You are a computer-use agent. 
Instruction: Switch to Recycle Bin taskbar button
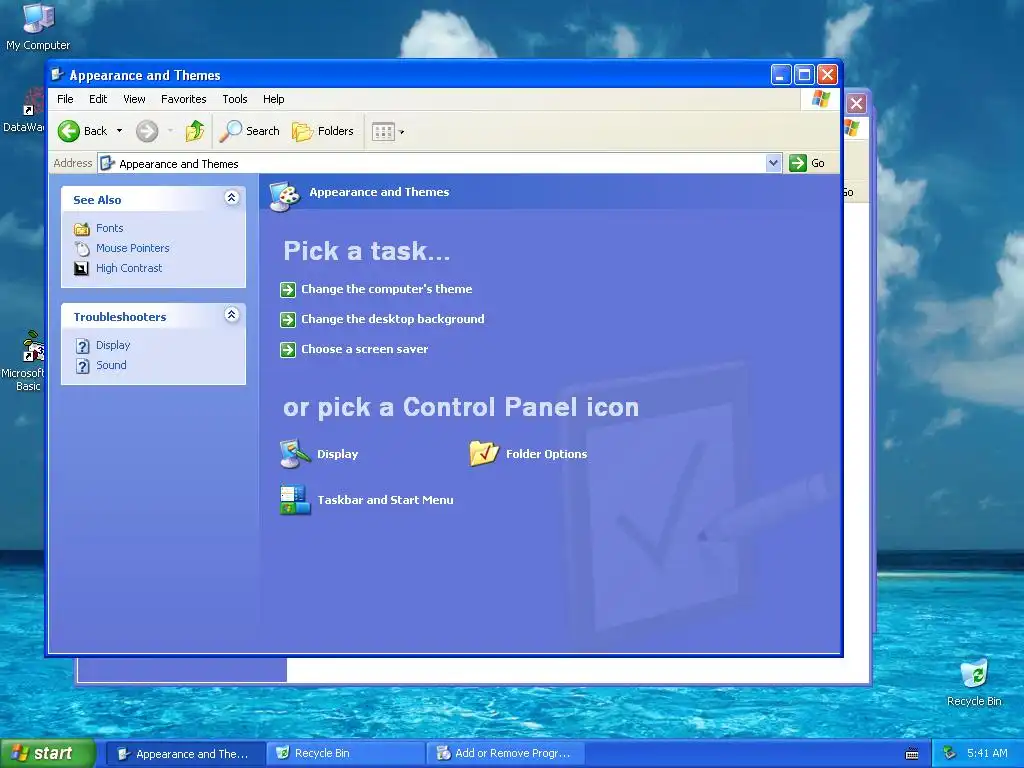(x=345, y=753)
